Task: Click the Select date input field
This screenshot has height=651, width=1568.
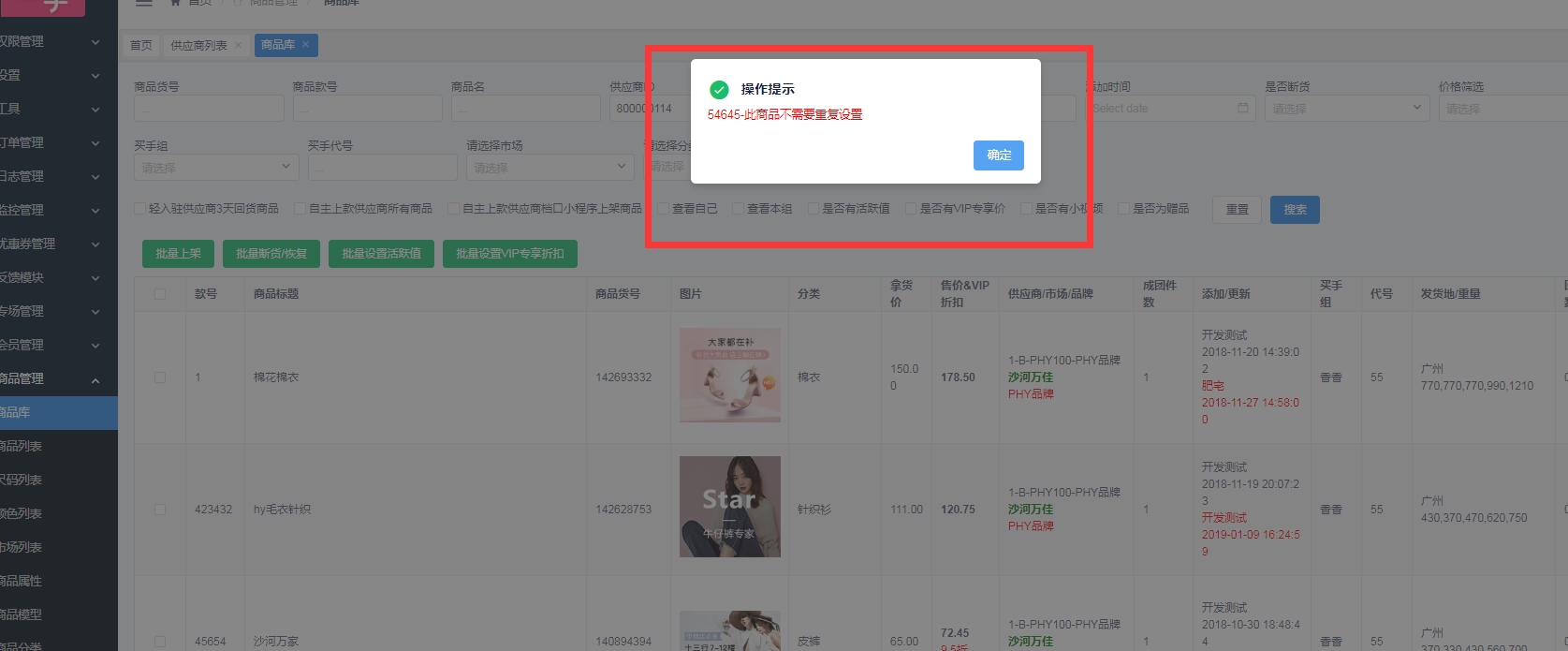Action: tap(1172, 109)
